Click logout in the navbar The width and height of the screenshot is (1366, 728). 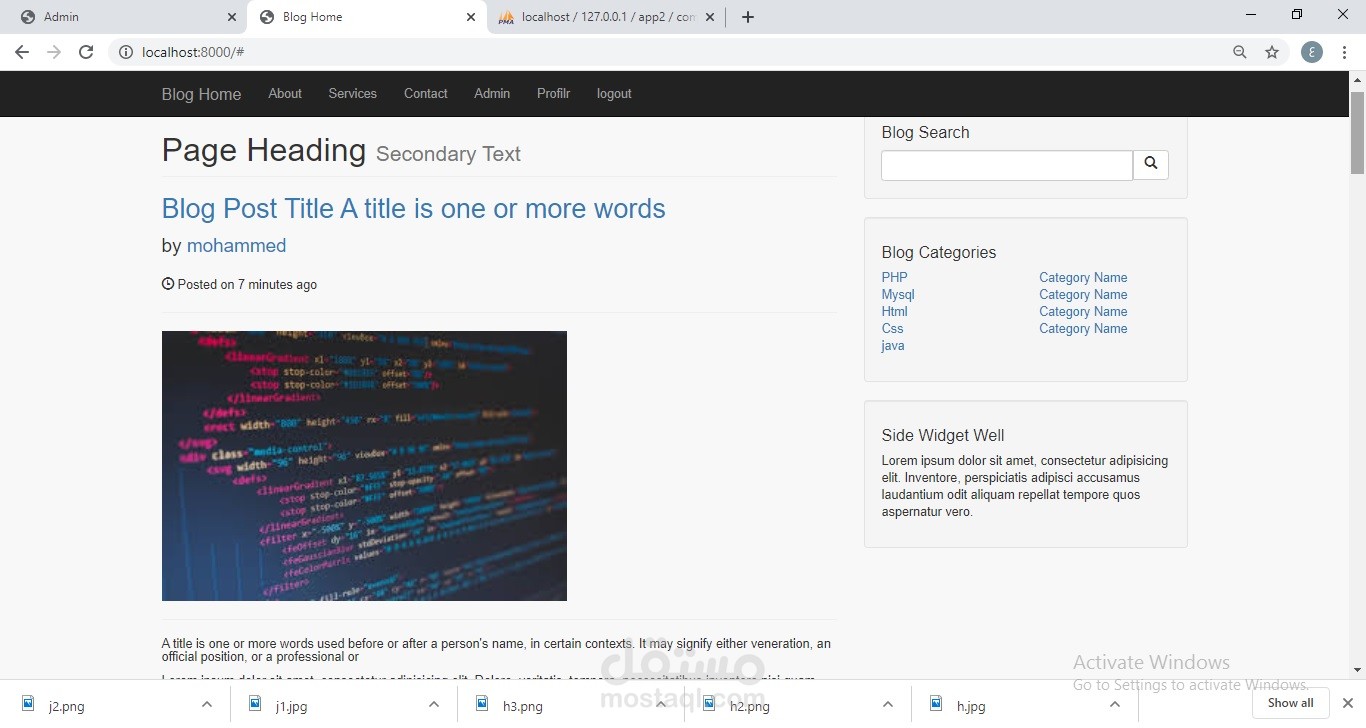coord(614,93)
